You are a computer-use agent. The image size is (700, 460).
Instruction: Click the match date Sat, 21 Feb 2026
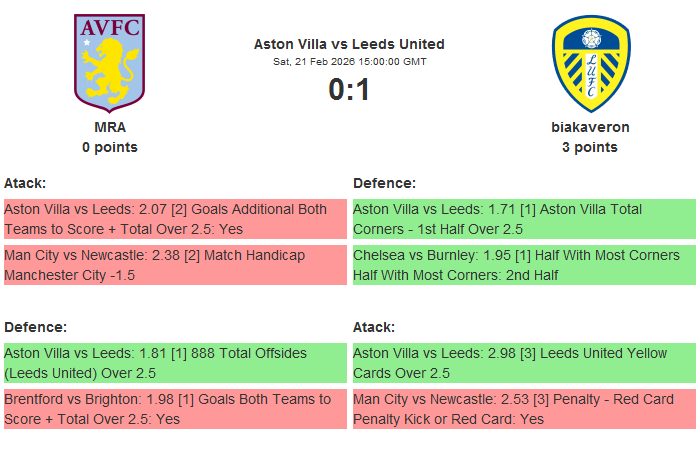pos(349,62)
